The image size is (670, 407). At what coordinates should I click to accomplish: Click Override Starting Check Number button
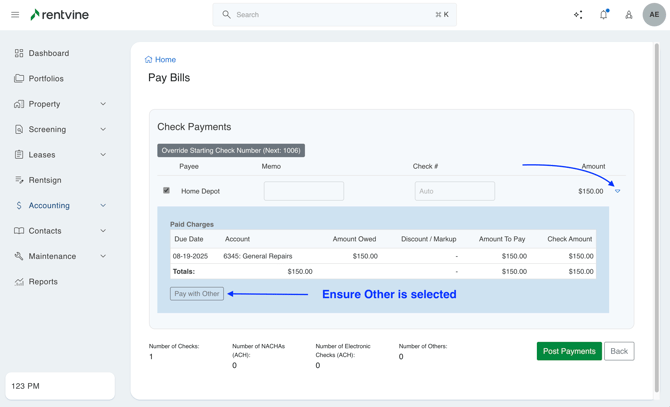click(x=231, y=151)
